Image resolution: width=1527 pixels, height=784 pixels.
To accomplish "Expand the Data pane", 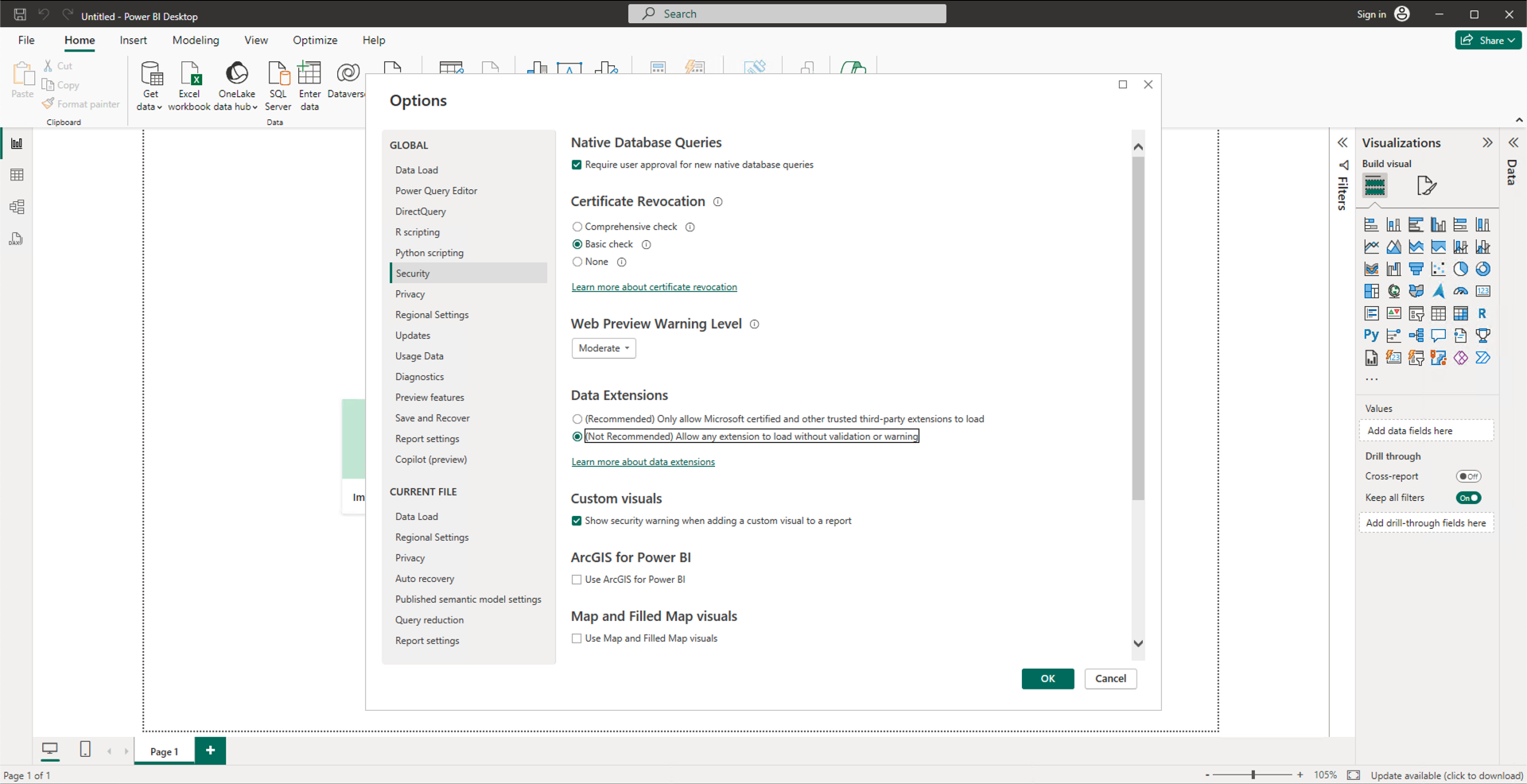I will coord(1513,143).
